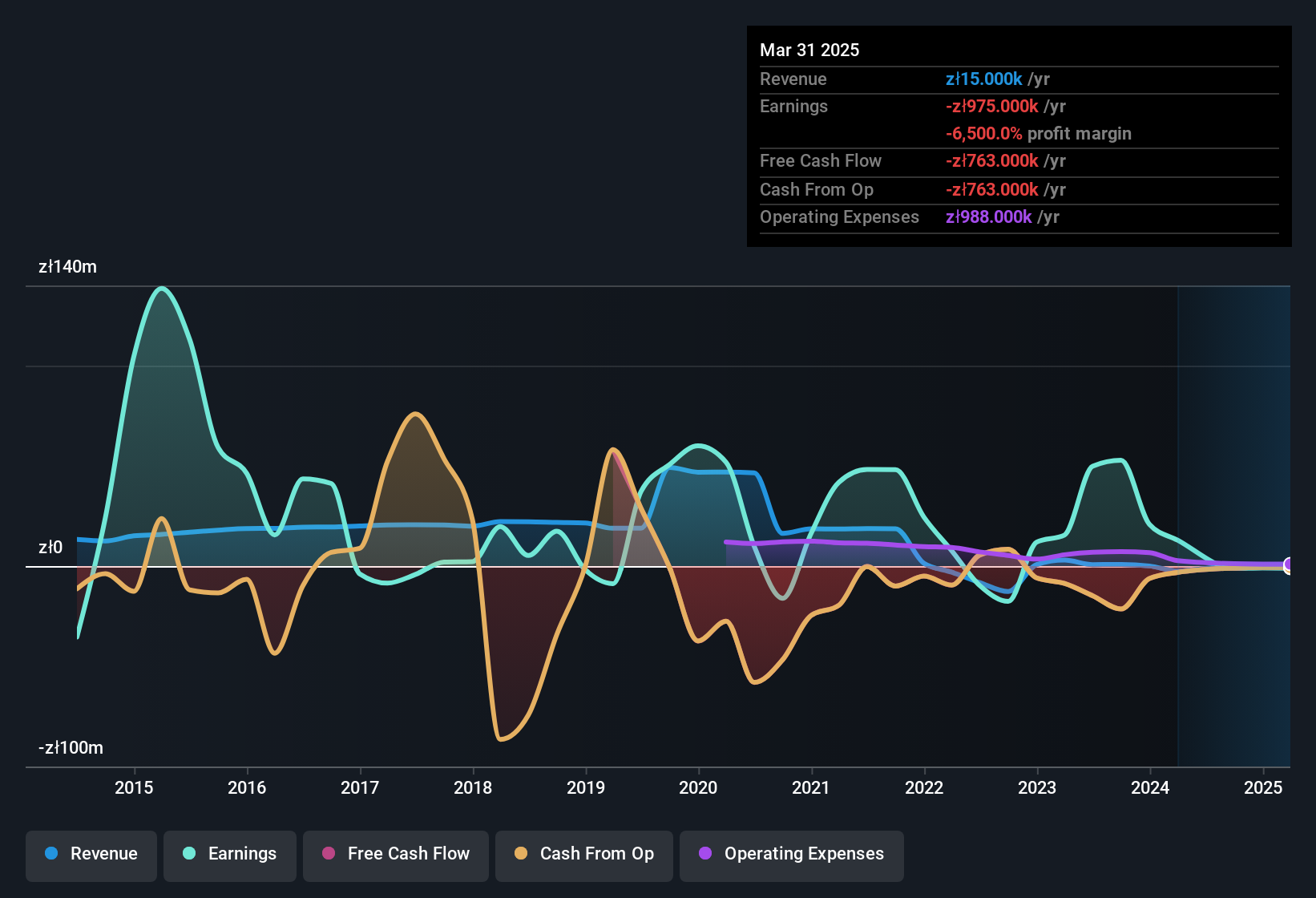Click the 2020 x-axis label
The height and width of the screenshot is (898, 1316).
click(x=698, y=787)
